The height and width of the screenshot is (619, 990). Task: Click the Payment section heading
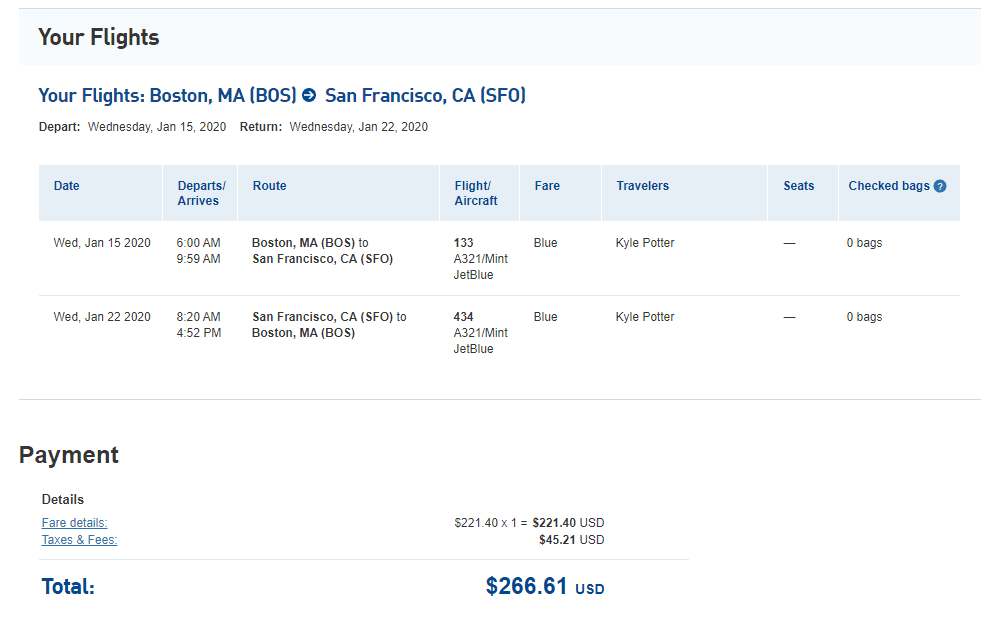[69, 455]
